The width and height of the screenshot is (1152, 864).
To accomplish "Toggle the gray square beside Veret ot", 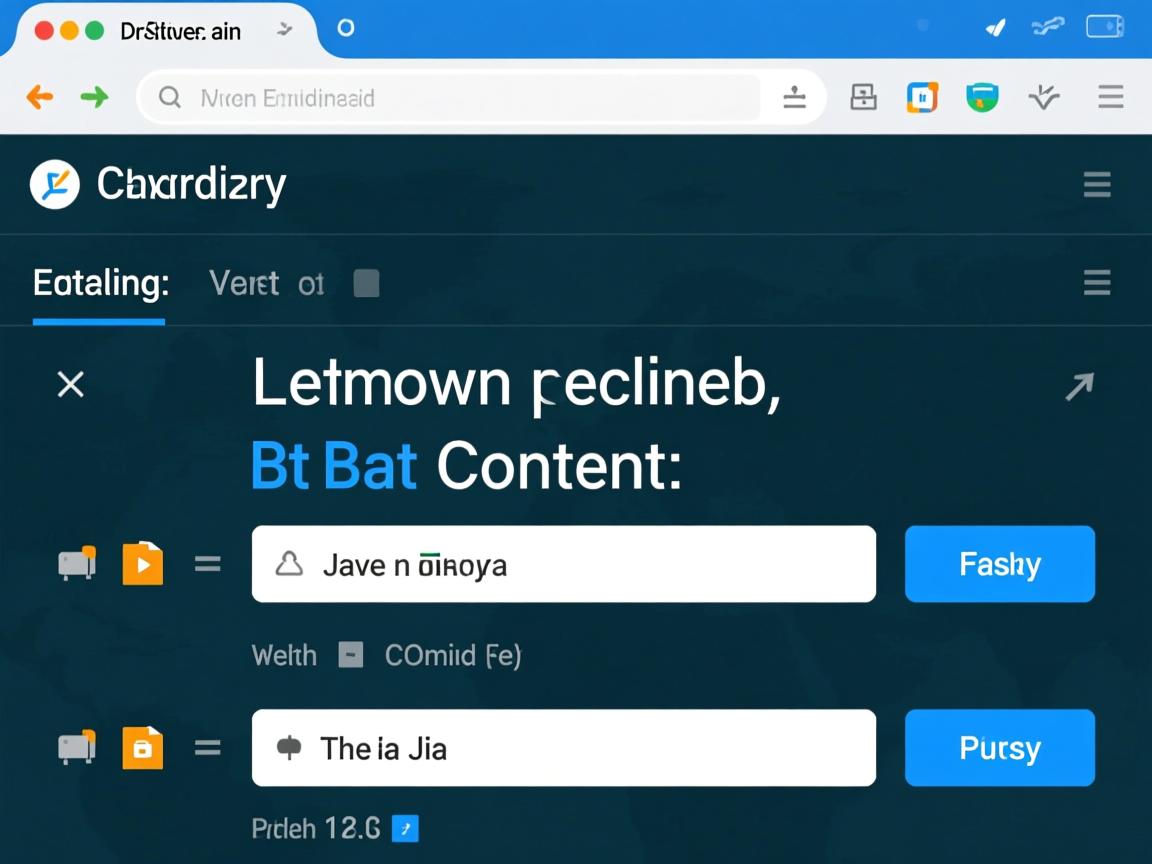I will click(x=367, y=284).
